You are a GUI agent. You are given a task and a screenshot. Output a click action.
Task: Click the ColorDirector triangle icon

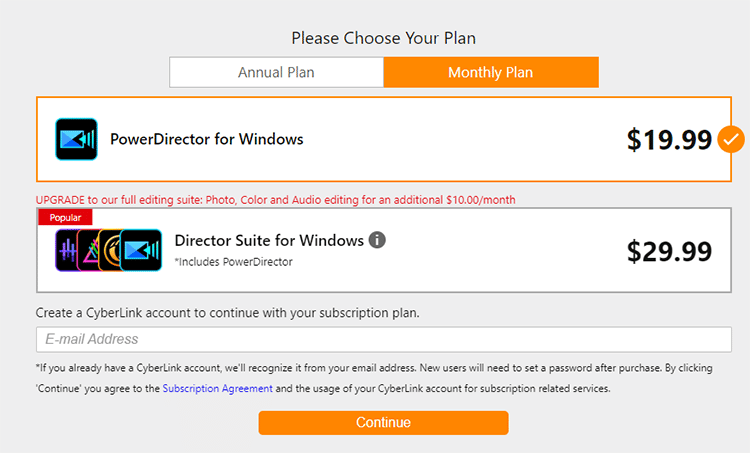click(93, 250)
